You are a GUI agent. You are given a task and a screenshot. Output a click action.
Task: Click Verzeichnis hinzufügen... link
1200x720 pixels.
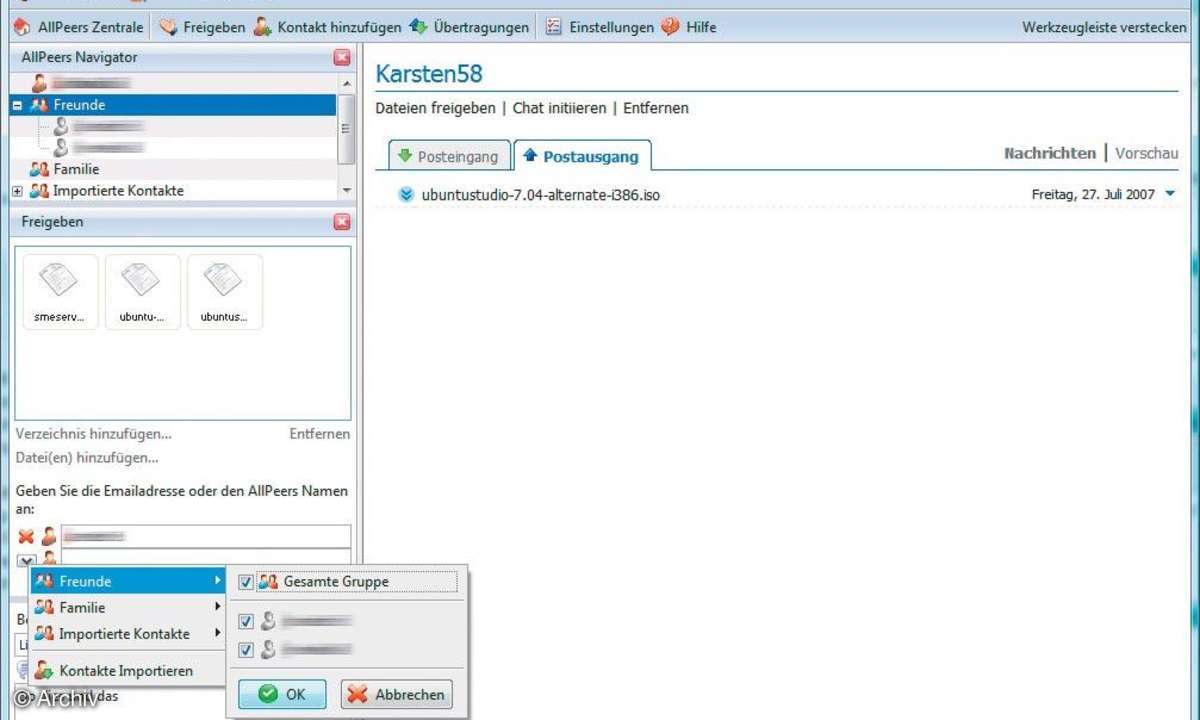click(x=94, y=434)
